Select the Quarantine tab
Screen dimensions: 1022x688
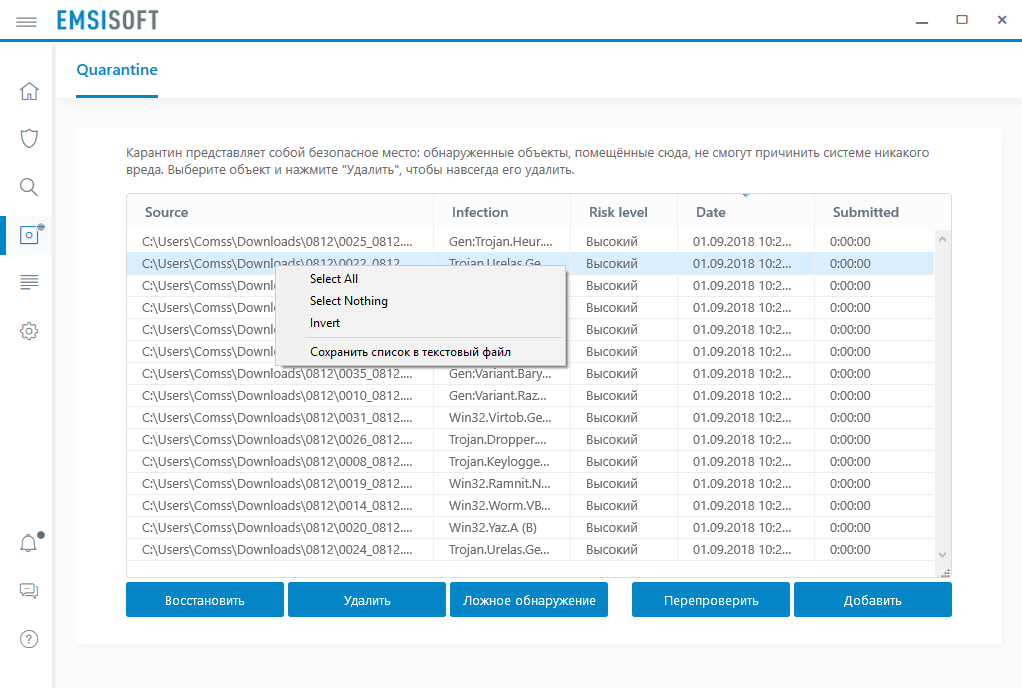coord(117,70)
